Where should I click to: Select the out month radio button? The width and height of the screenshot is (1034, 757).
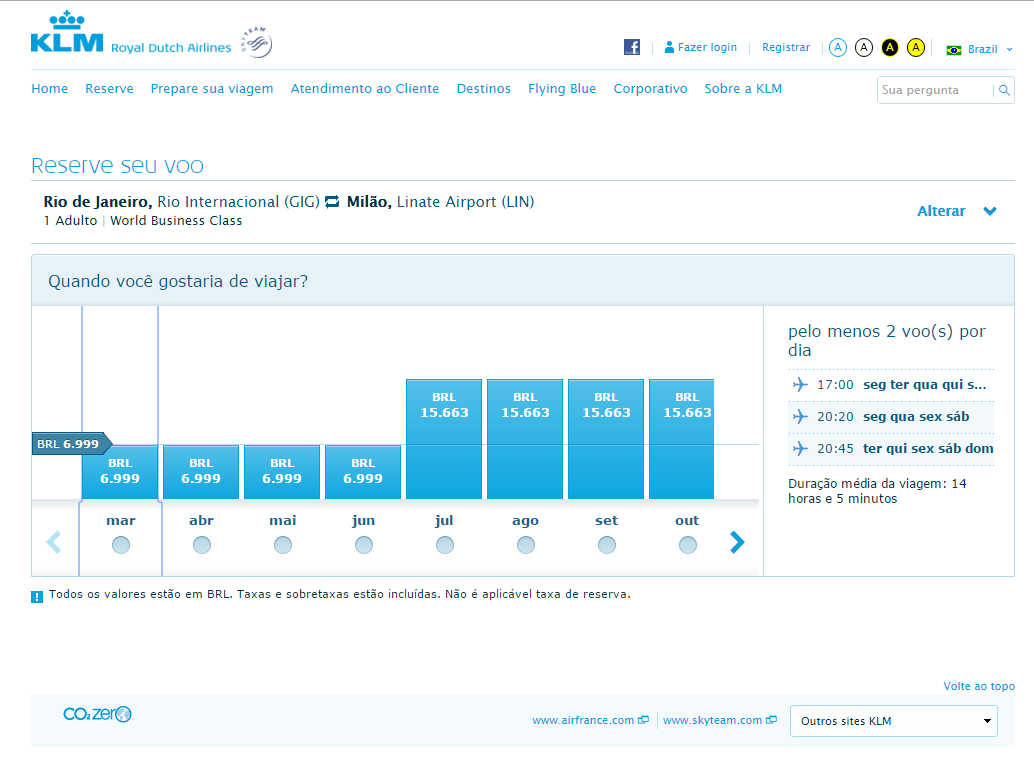[688, 545]
